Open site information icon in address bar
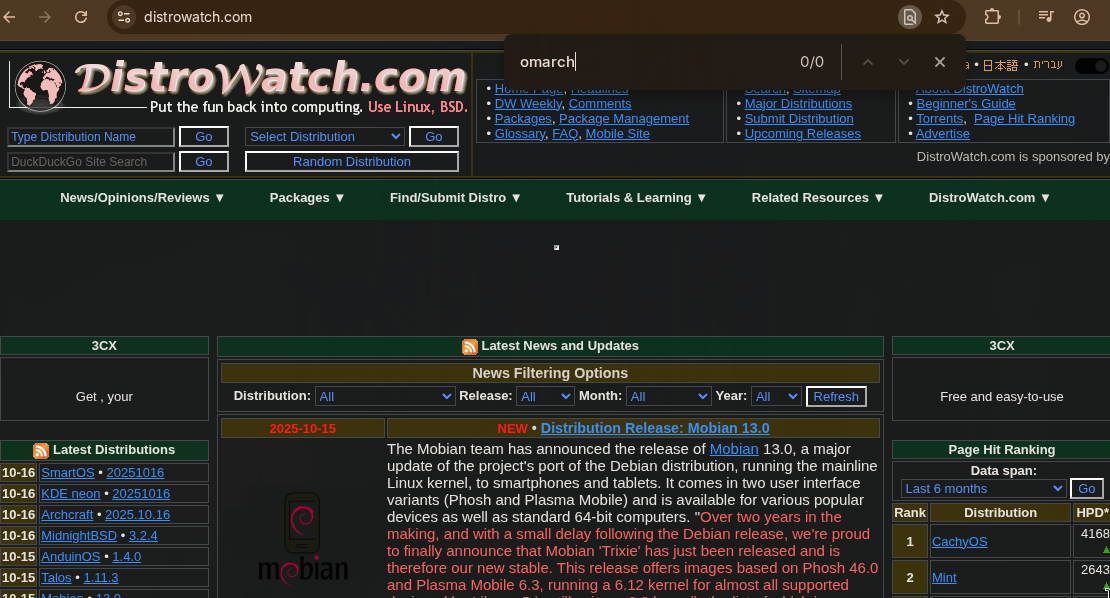This screenshot has height=598, width=1110. pos(124,17)
